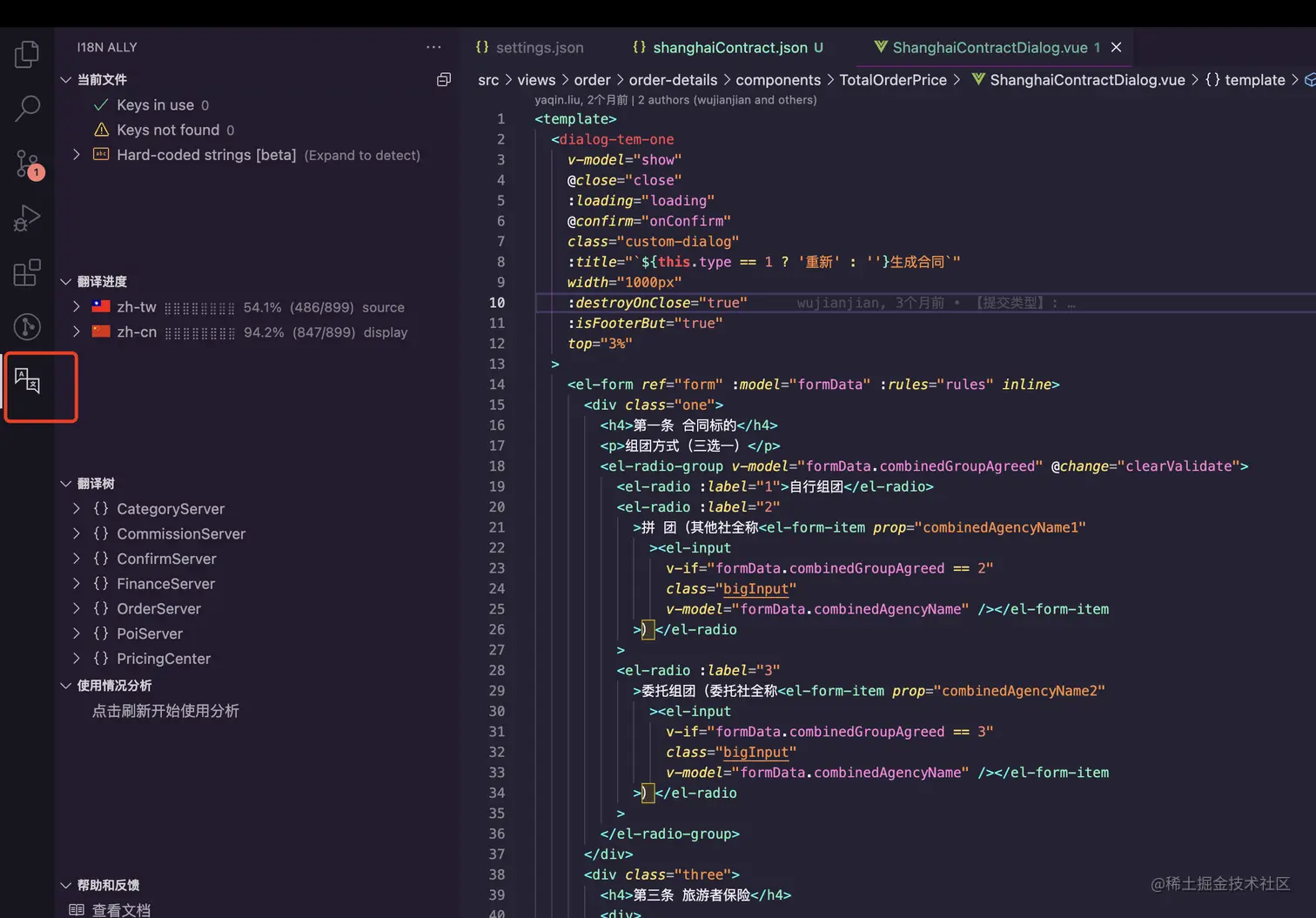This screenshot has height=918, width=1316.
Task: Close the ShanghaiContractDialog.vue tab
Action: 1116,47
